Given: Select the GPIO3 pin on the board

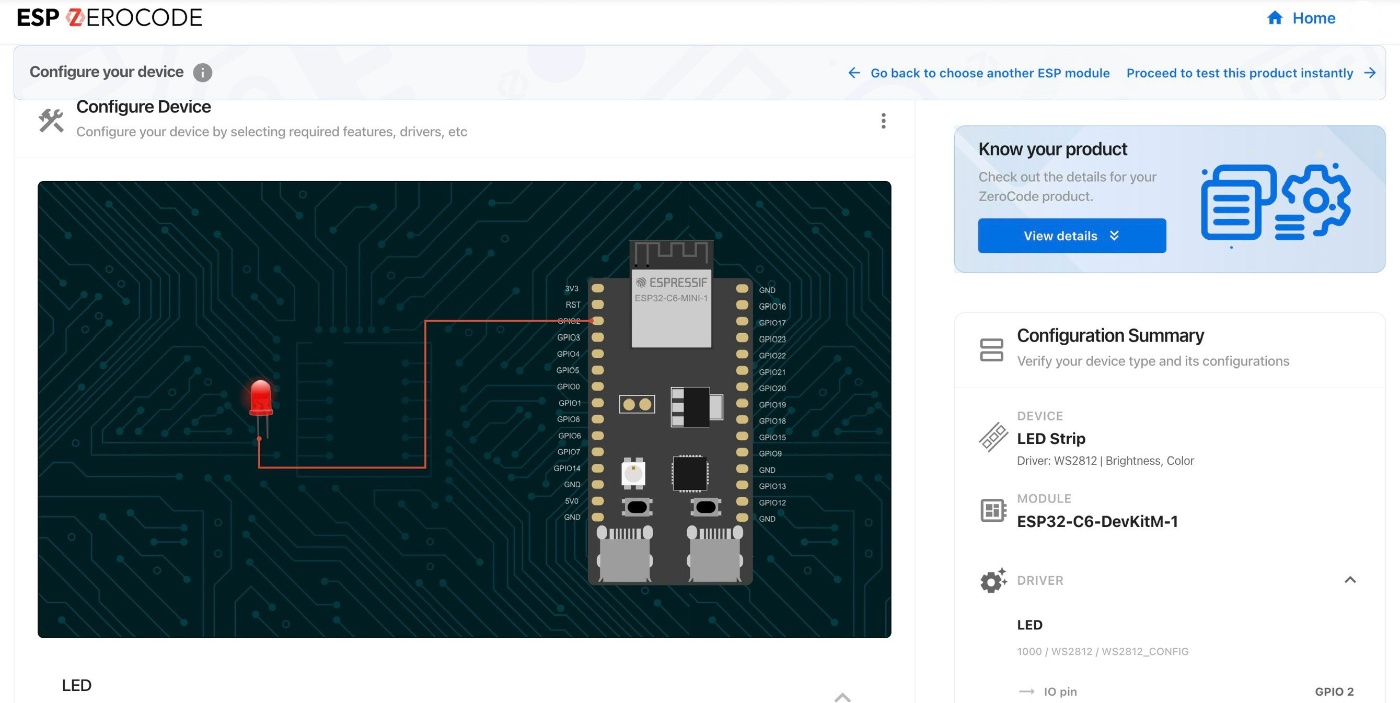Looking at the screenshot, I should [598, 337].
